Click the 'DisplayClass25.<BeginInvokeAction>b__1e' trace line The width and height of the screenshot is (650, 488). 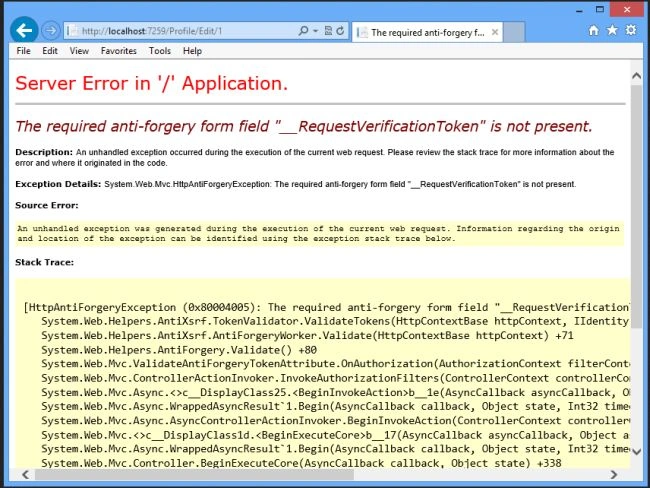pyautogui.click(x=335, y=392)
